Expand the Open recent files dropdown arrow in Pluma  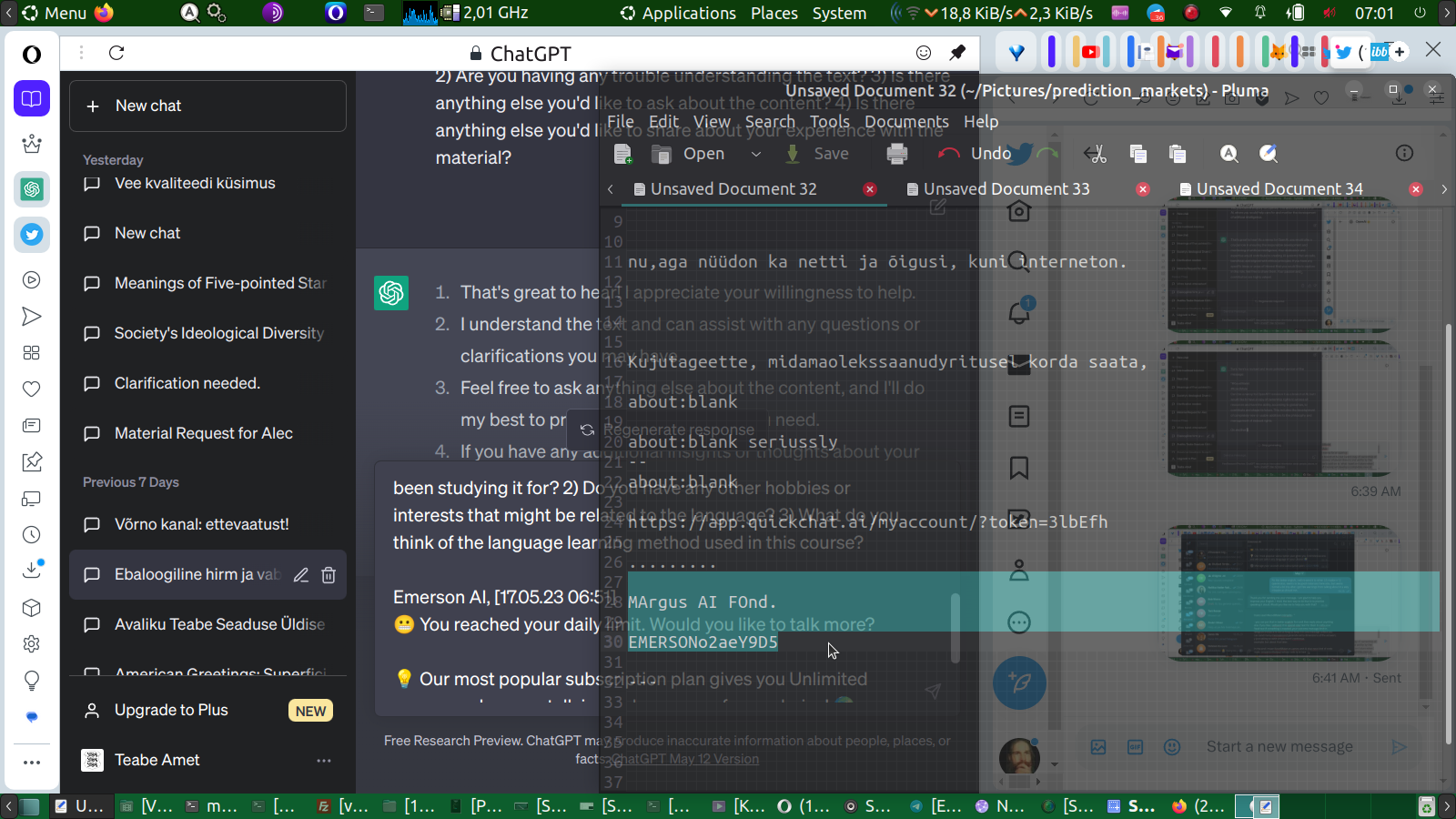tap(755, 154)
